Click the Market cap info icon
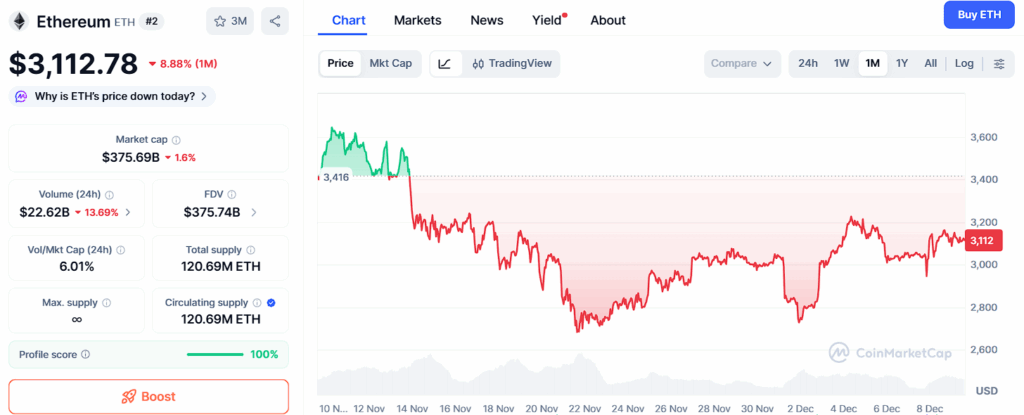The width and height of the screenshot is (1024, 415). pyautogui.click(x=176, y=140)
